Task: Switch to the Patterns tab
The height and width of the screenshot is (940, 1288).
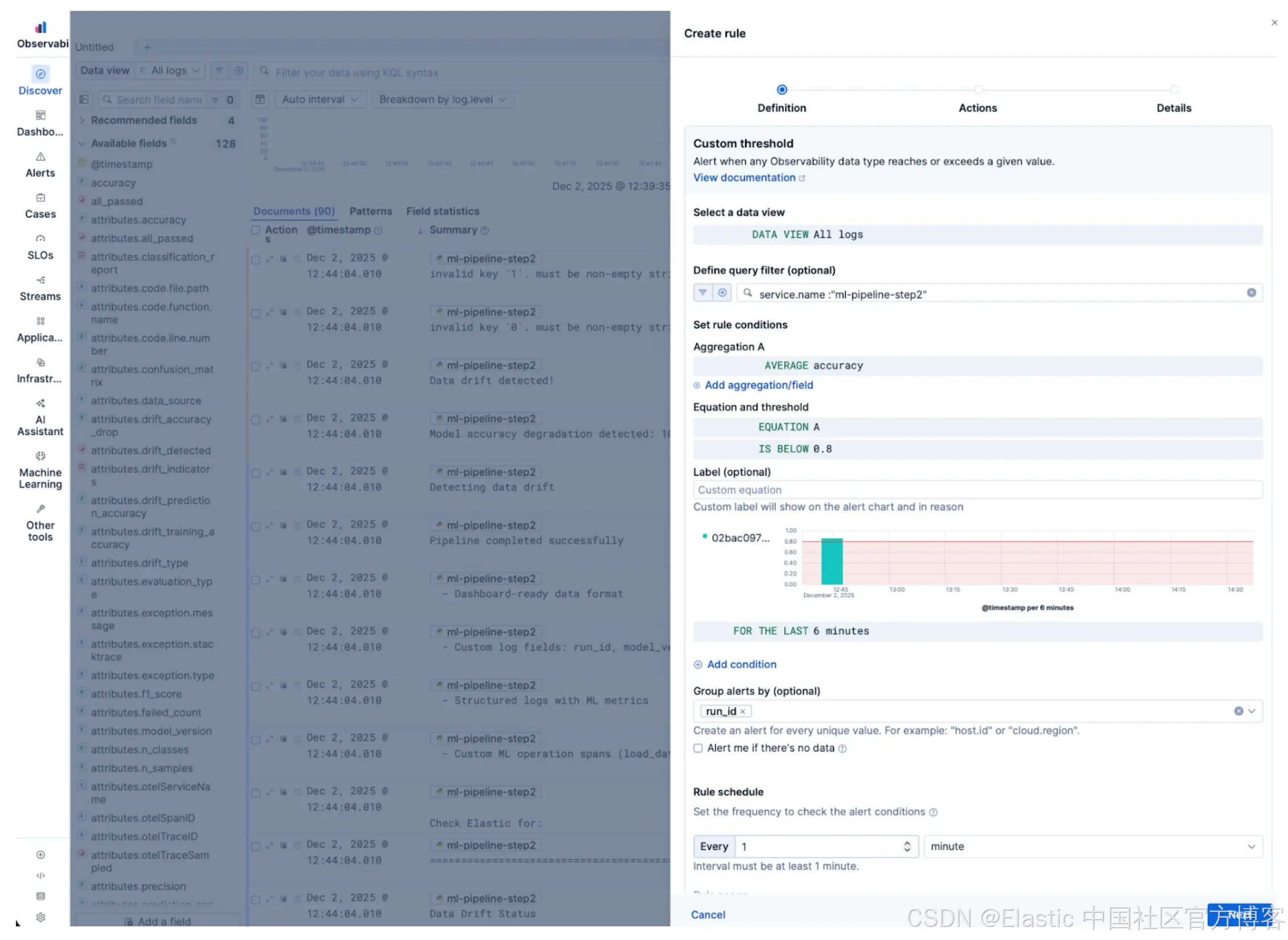Action: pyautogui.click(x=371, y=211)
